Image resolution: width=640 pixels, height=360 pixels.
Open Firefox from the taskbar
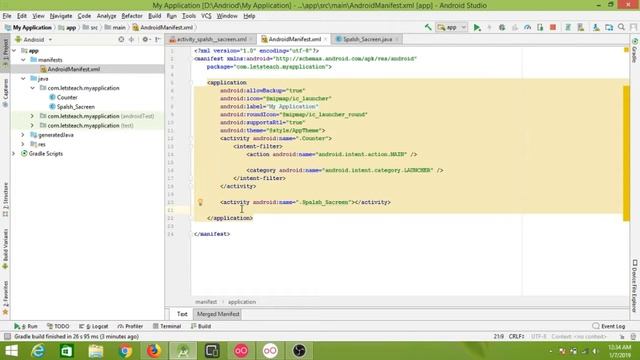pos(154,351)
